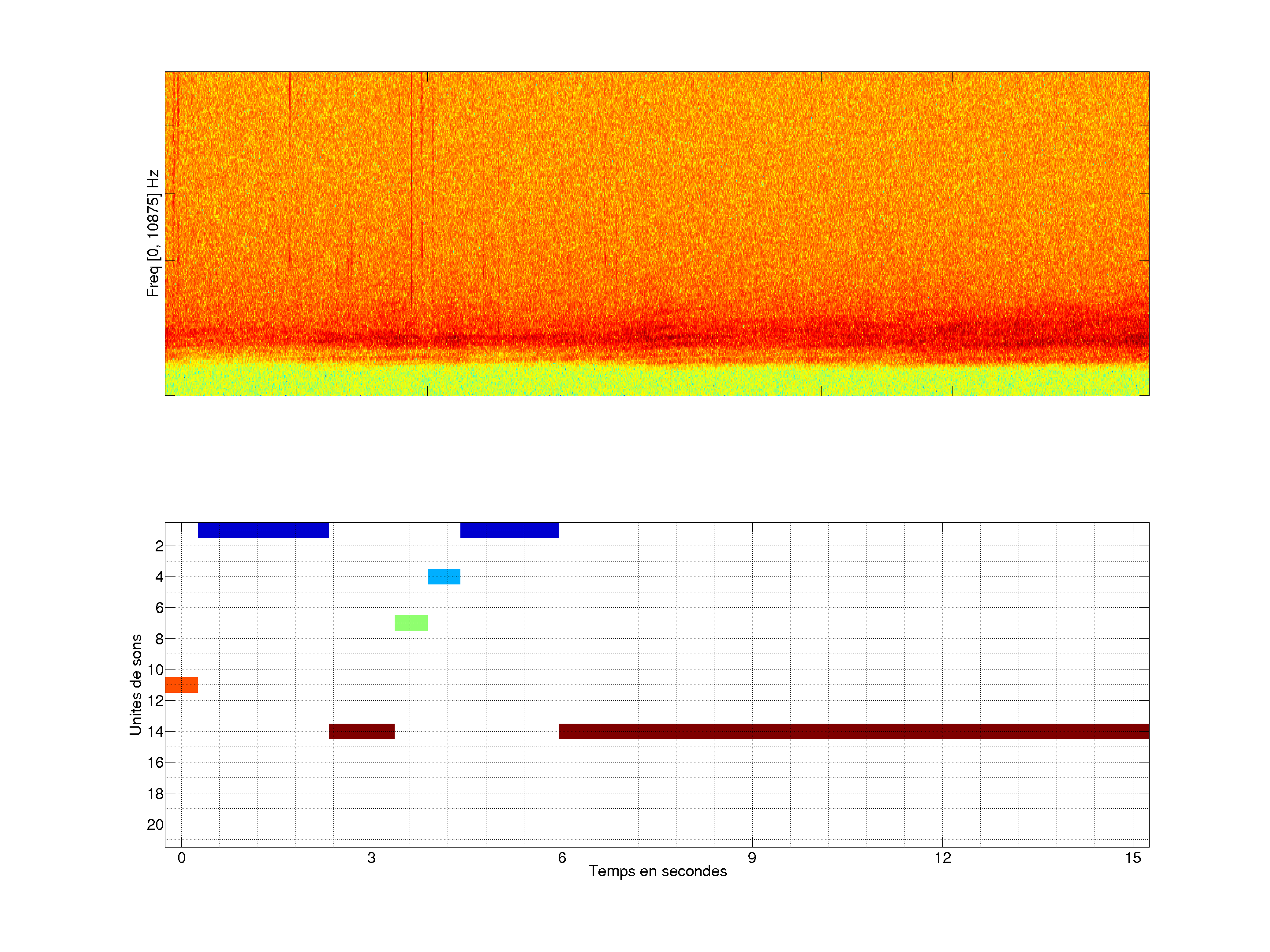Image resolution: width=1270 pixels, height=952 pixels.
Task: Click the green-yellow band at the spectrogram bottom
Action: coord(657,380)
